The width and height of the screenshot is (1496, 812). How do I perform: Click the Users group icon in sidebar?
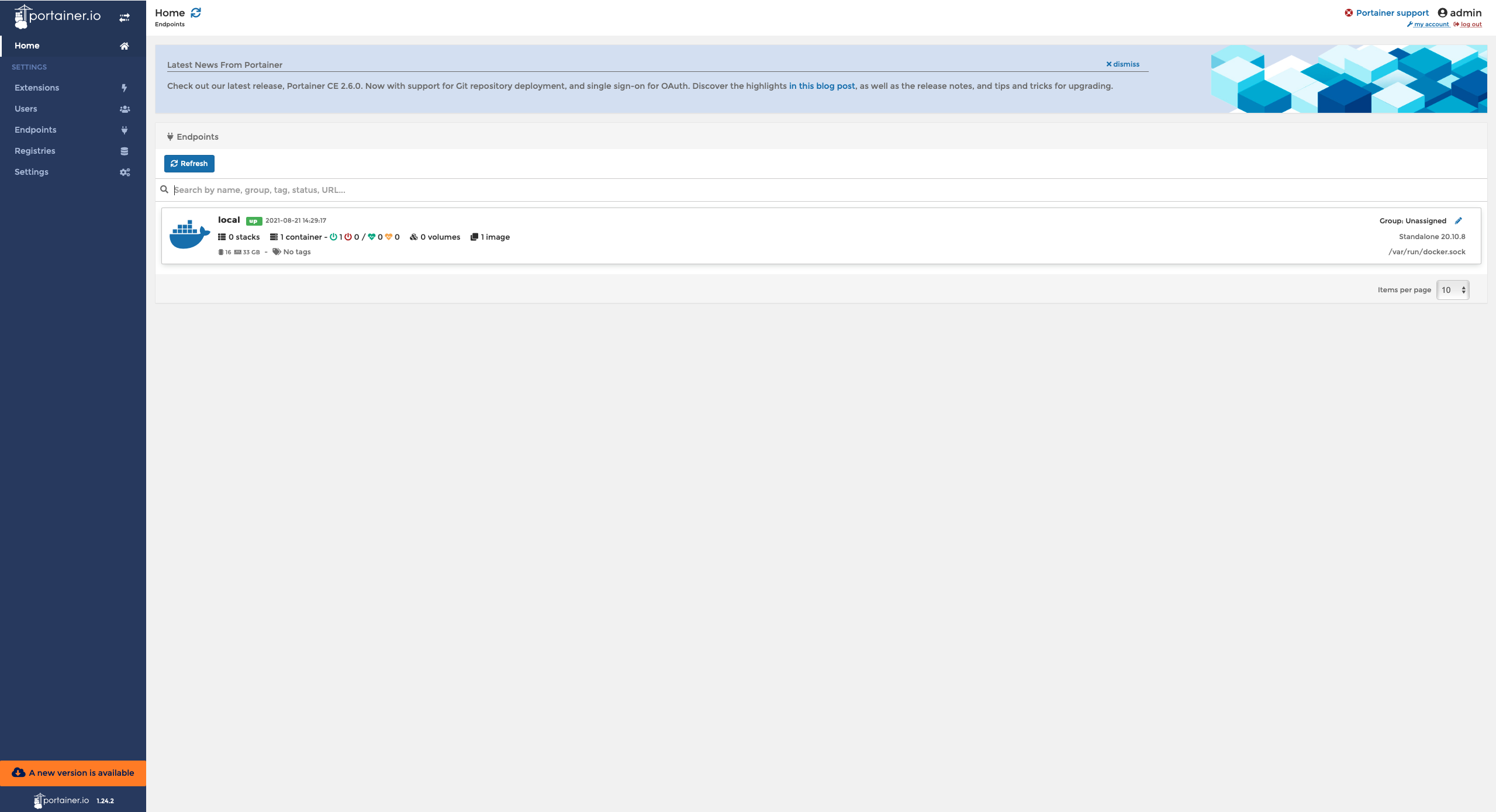(x=125, y=109)
